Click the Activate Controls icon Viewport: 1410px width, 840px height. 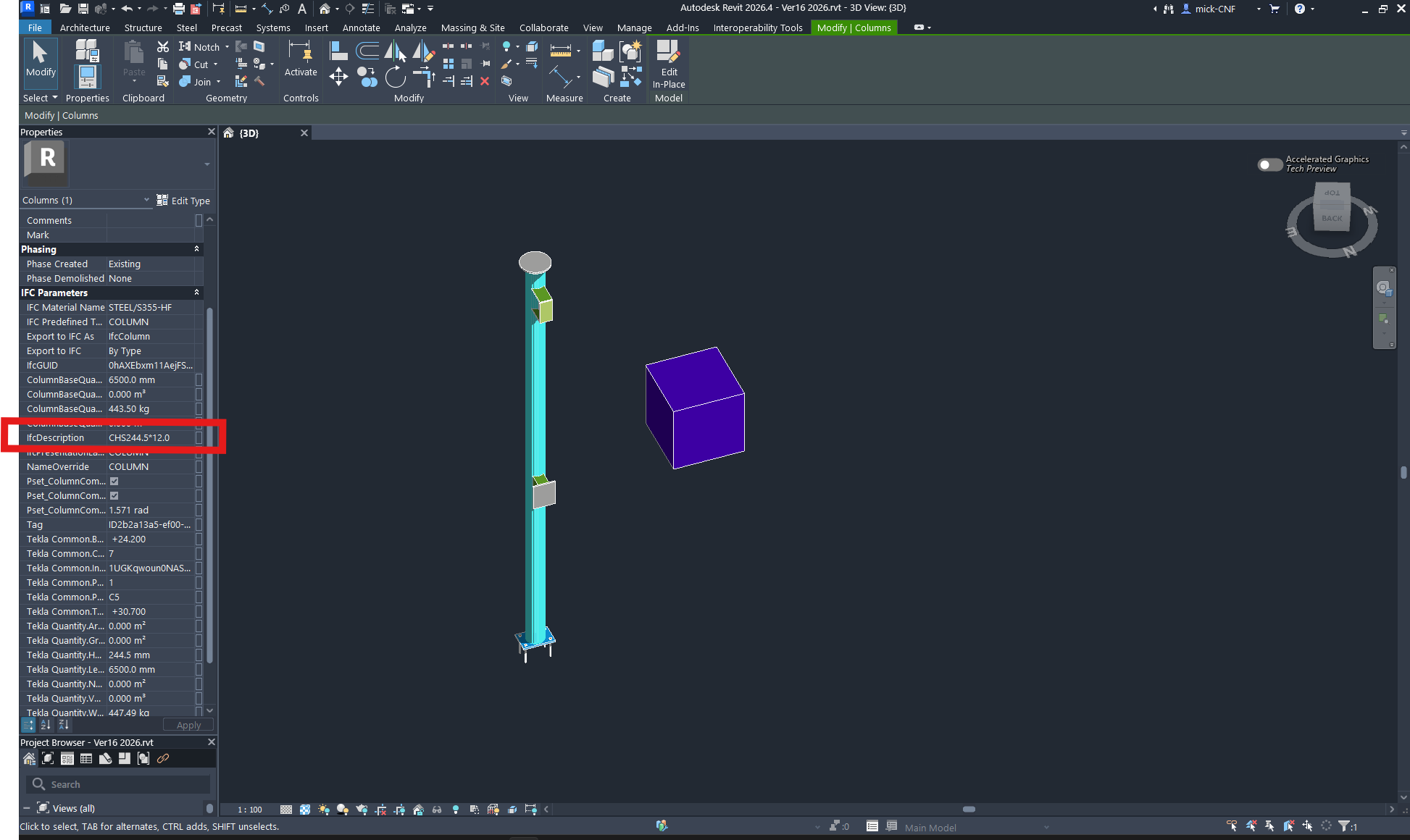click(x=301, y=59)
